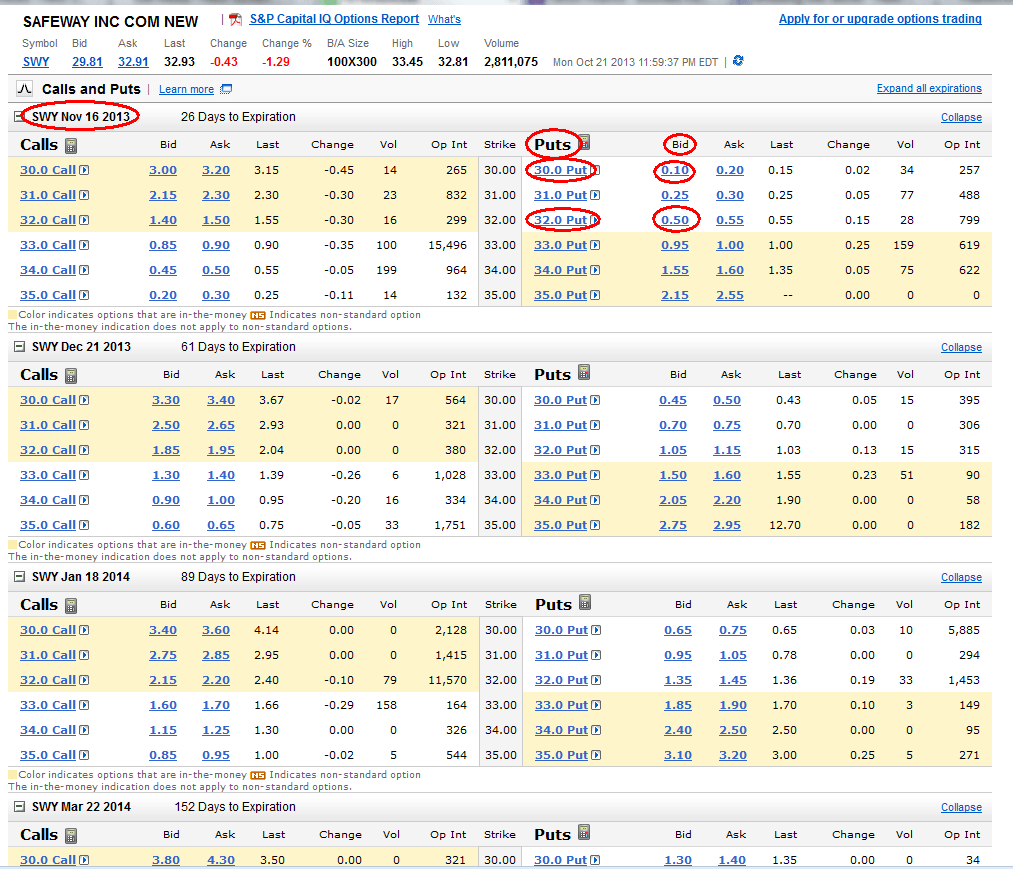Open the S&P Capital IQ PDF icon

pos(236,19)
